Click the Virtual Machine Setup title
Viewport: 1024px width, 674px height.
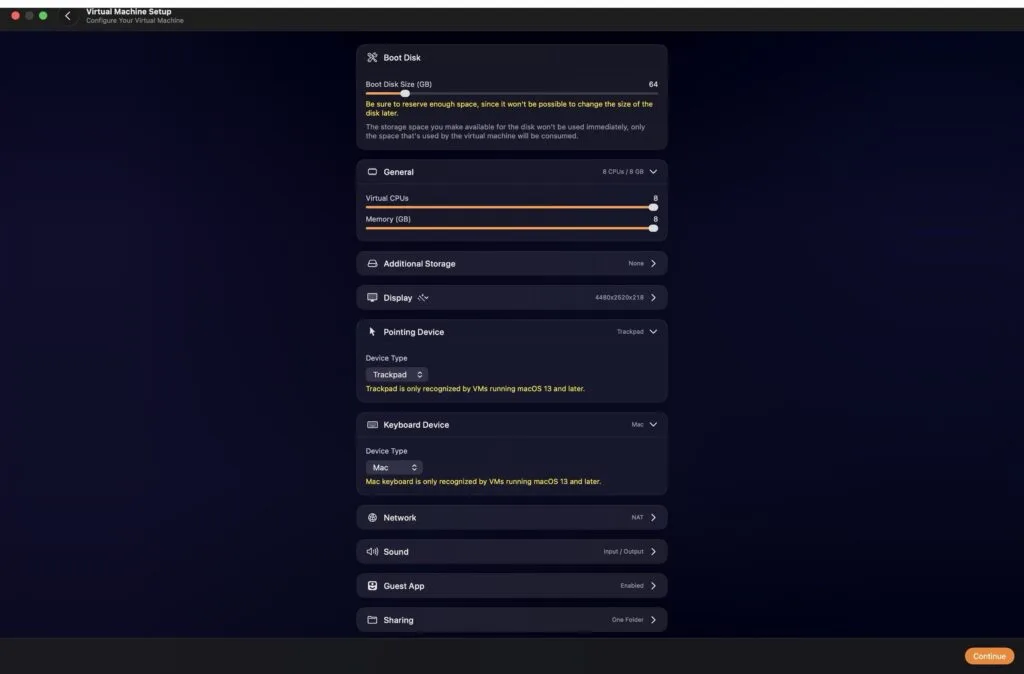129,11
